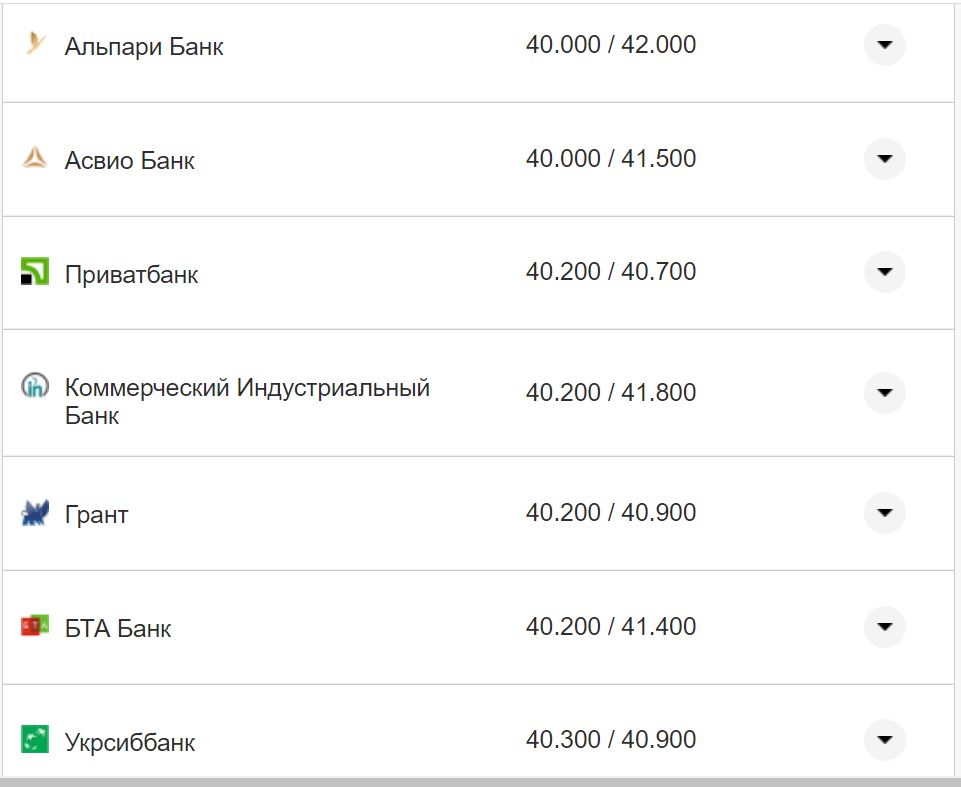This screenshot has width=961, height=787.
Task: Click the Приватбанк bank name
Action: tap(131, 274)
